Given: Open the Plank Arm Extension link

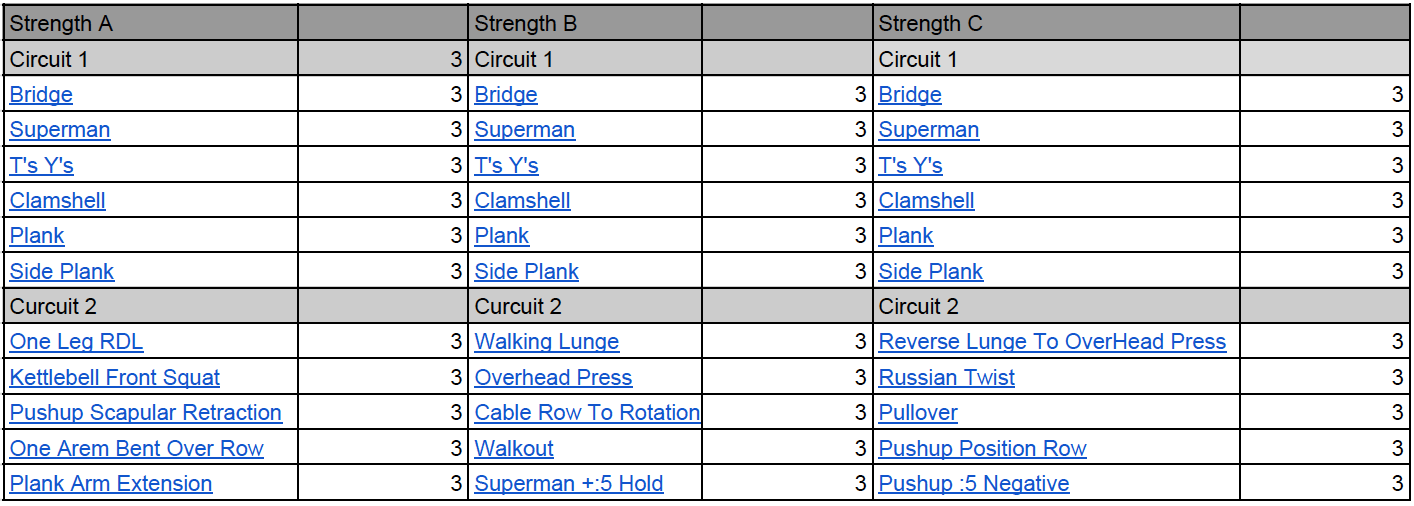Looking at the screenshot, I should tap(111, 483).
